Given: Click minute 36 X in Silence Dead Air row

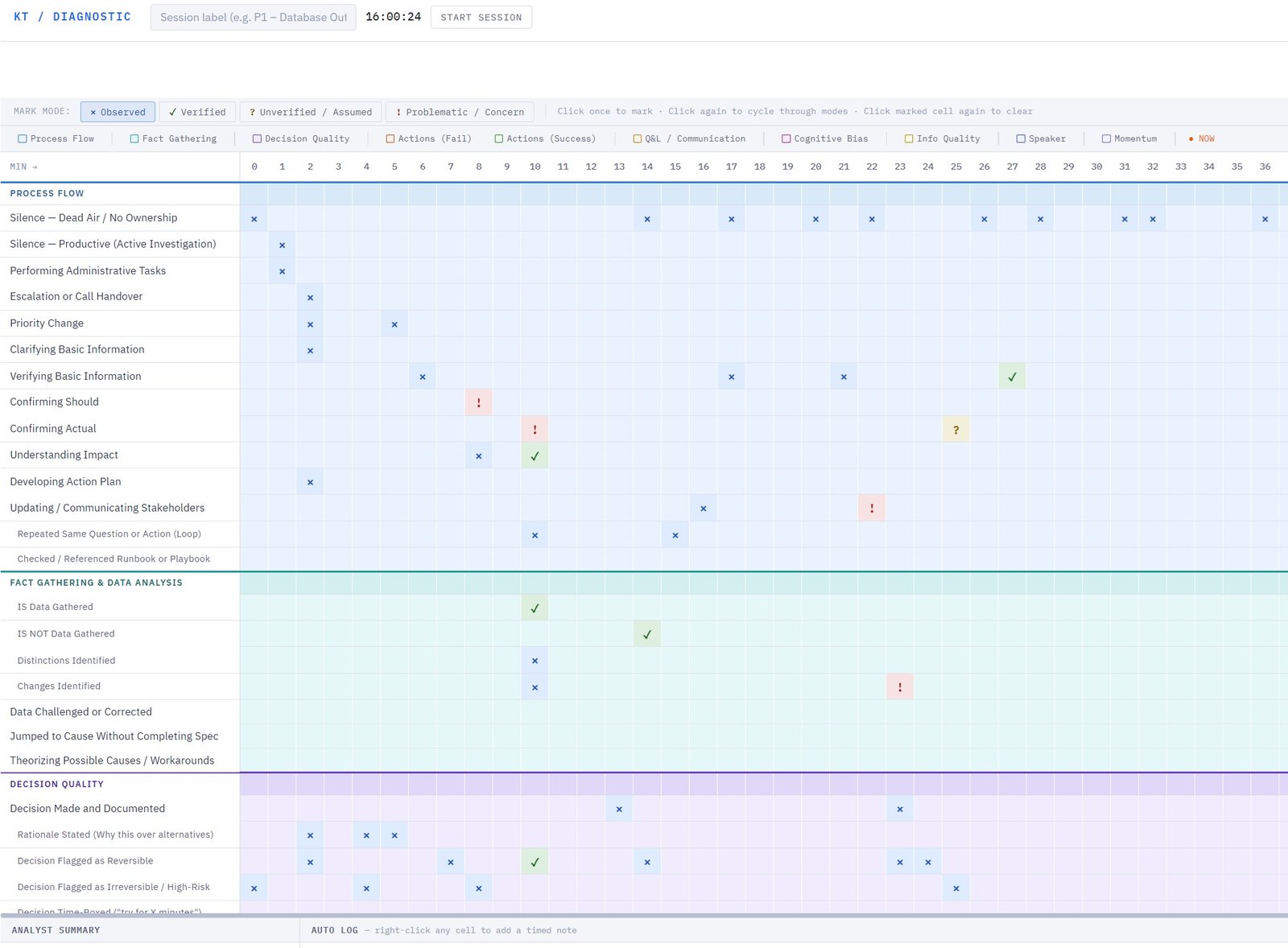Looking at the screenshot, I should (x=1265, y=218).
